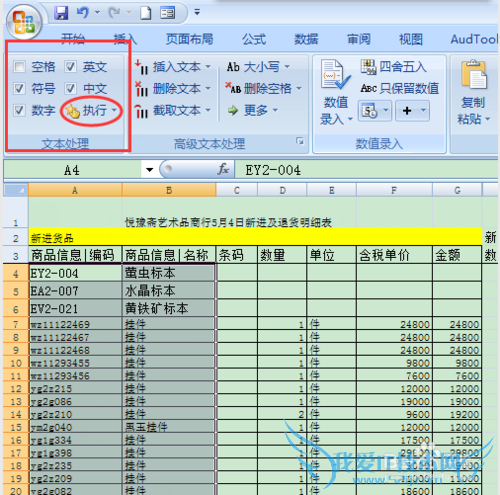Switch to the 视图 tab

411,39
